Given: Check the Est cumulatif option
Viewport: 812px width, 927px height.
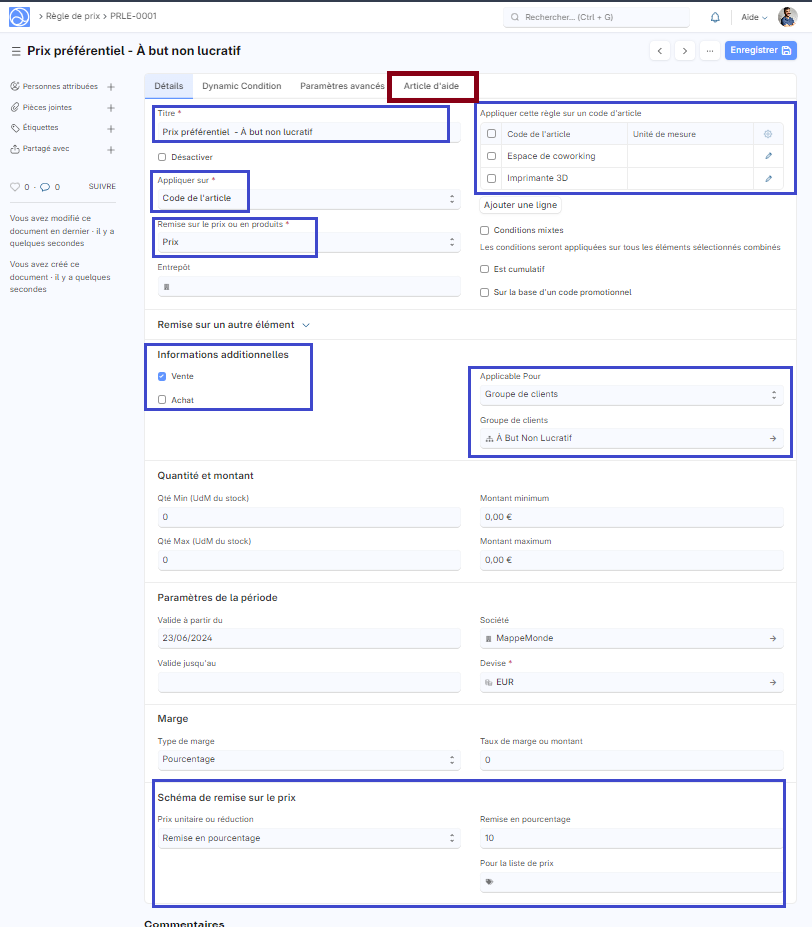Looking at the screenshot, I should [485, 269].
